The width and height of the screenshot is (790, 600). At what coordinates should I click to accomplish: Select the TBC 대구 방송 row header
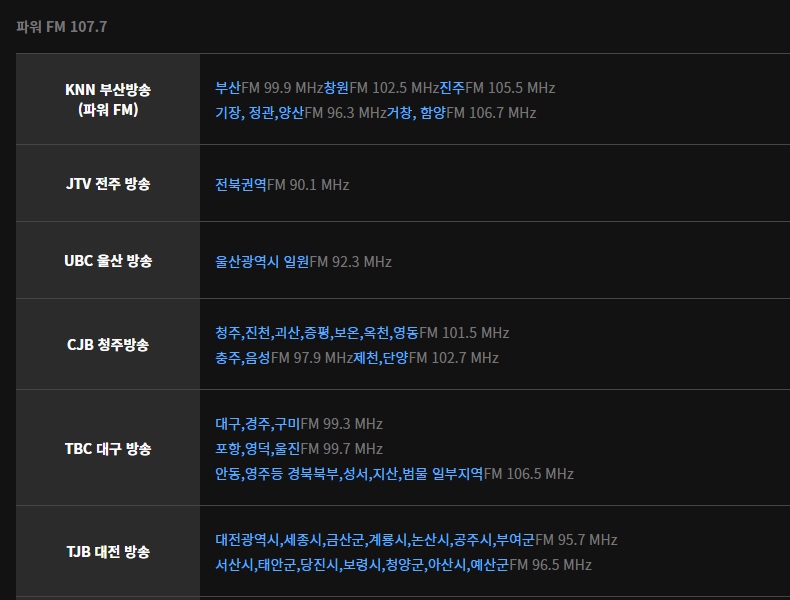click(x=108, y=448)
